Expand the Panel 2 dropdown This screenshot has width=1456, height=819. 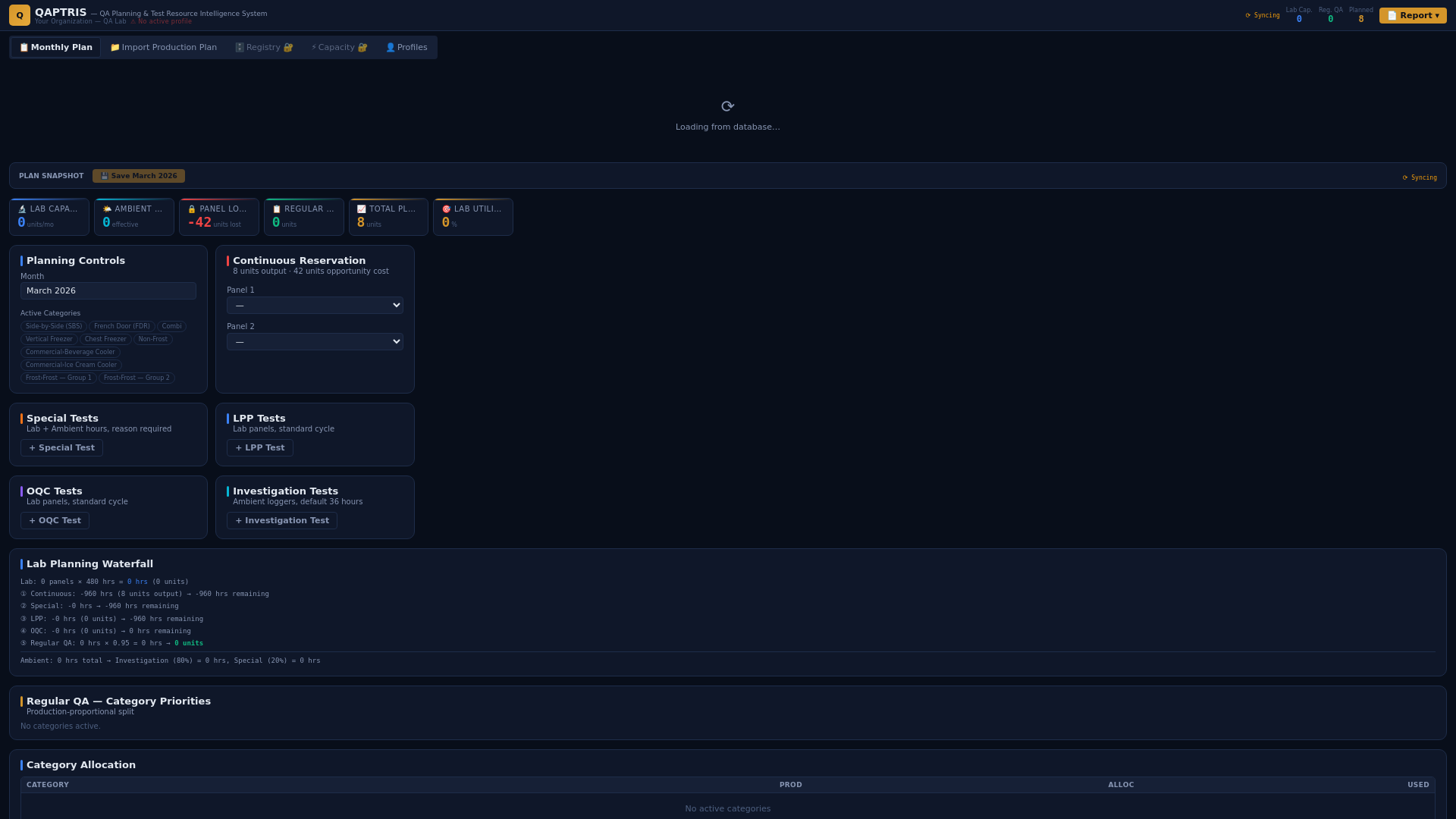pyautogui.click(x=315, y=342)
